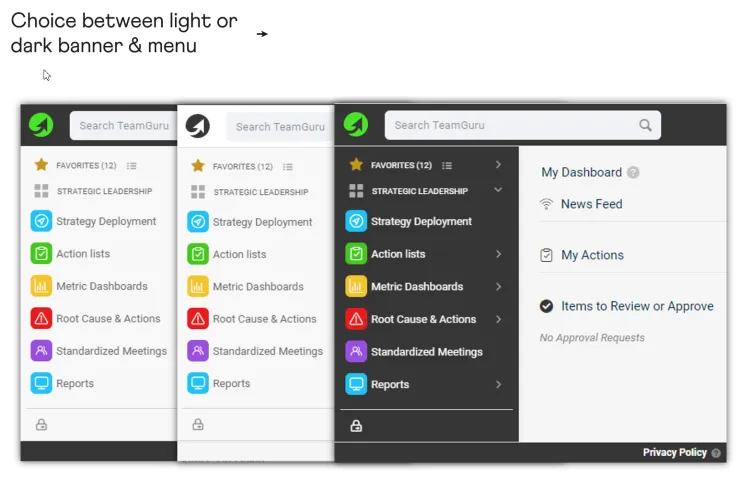Open the News Feed section
Viewport: 750px width, 500px height.
click(591, 204)
